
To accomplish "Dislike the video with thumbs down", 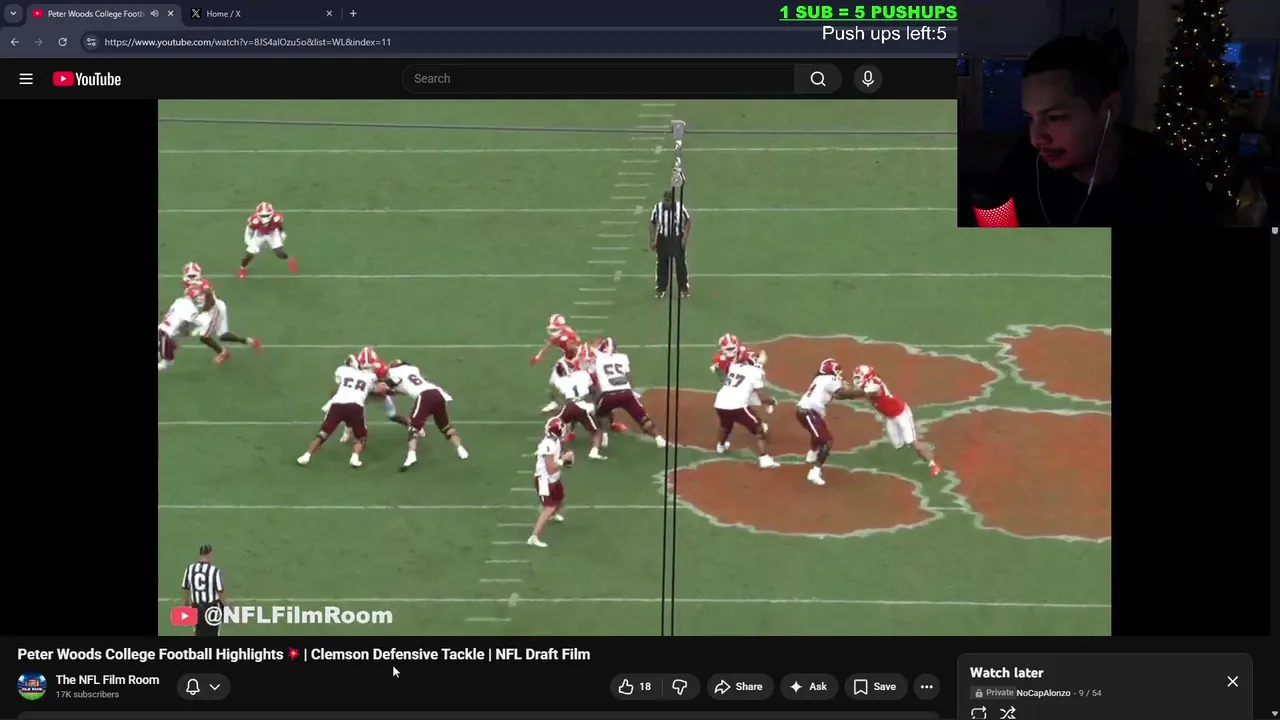I will coord(679,687).
